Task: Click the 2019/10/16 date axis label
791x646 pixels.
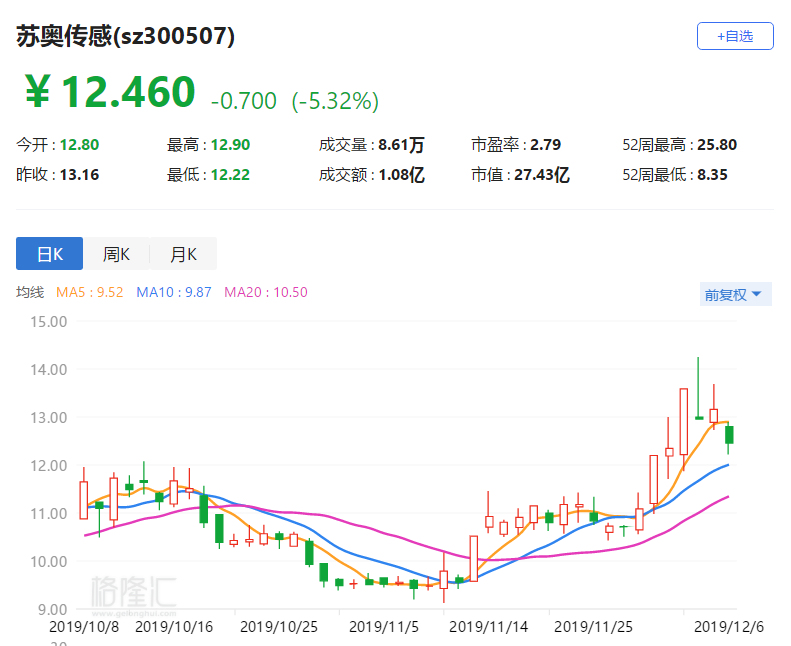Action: [175, 627]
